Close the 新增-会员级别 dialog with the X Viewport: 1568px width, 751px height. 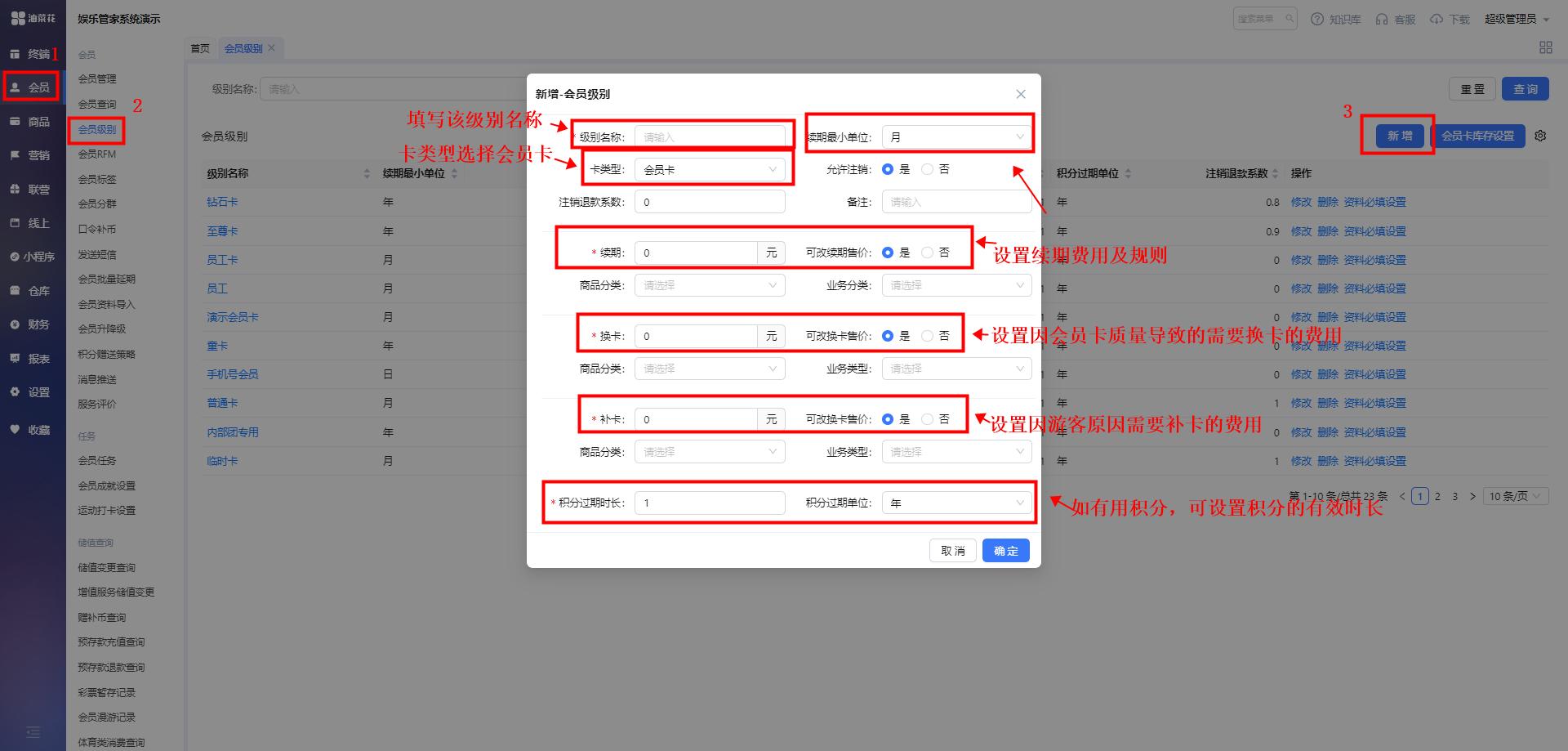coord(1021,94)
